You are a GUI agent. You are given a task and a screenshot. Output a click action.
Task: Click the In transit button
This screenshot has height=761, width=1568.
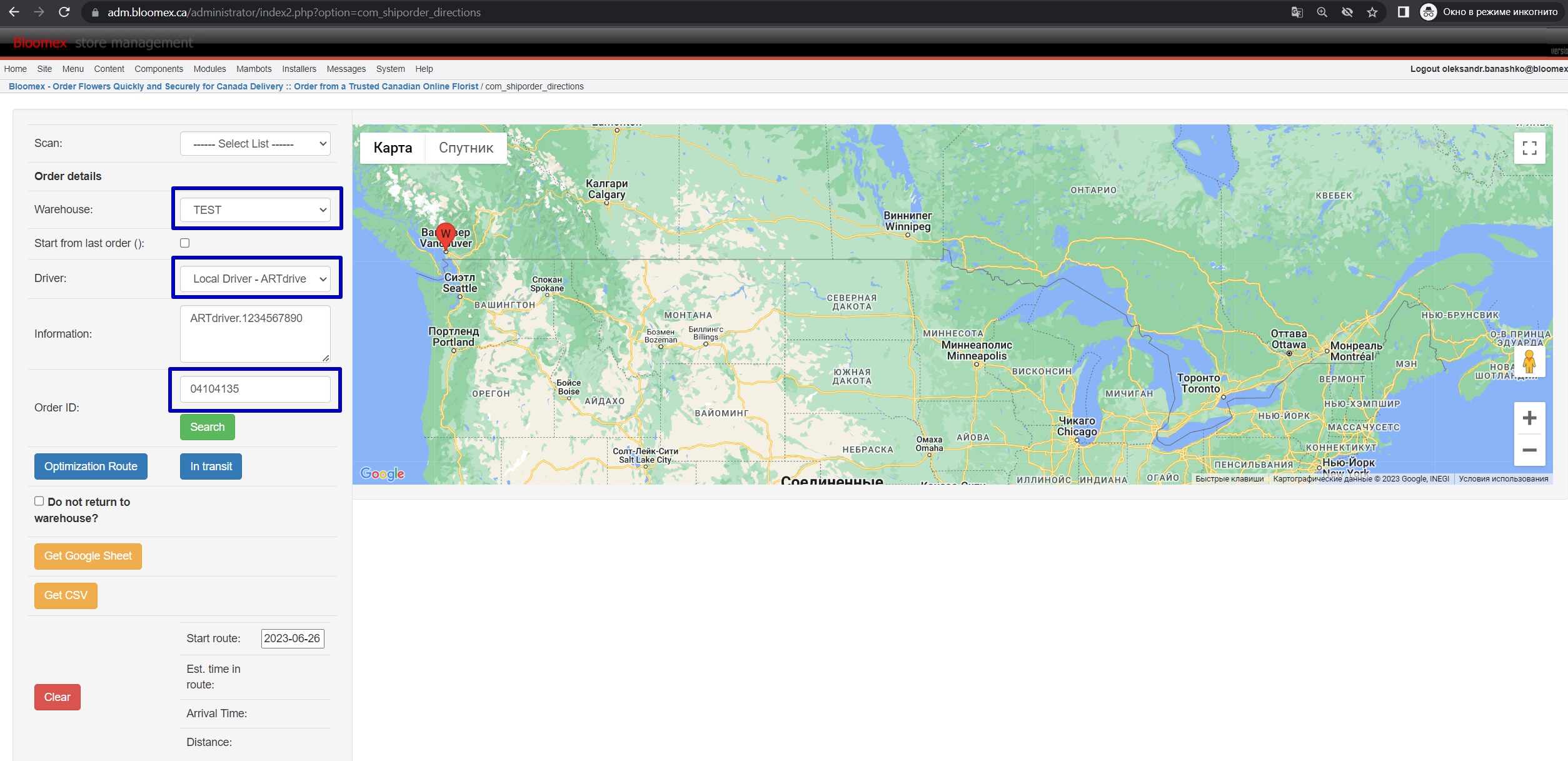click(211, 466)
